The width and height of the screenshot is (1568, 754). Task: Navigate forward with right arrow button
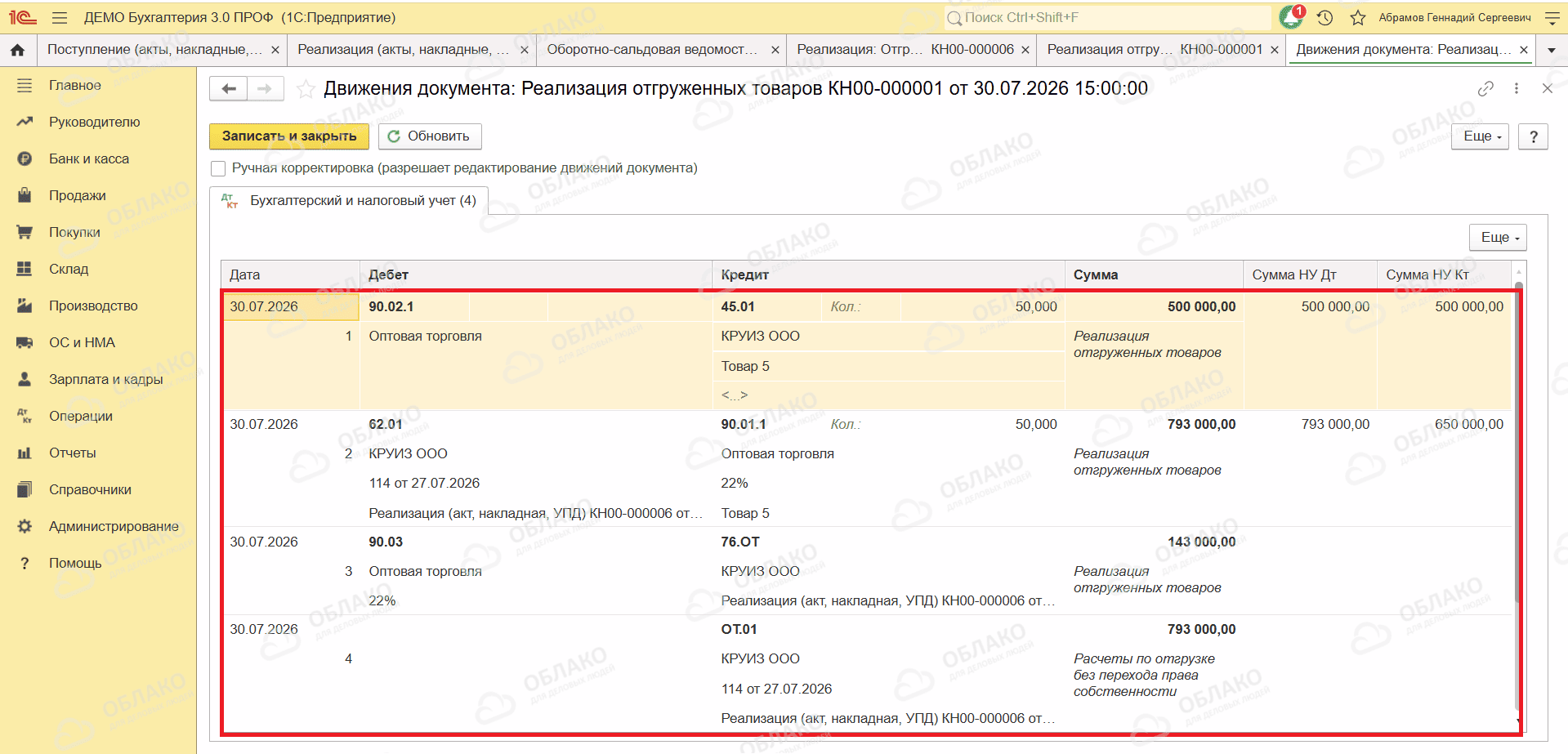coord(265,88)
